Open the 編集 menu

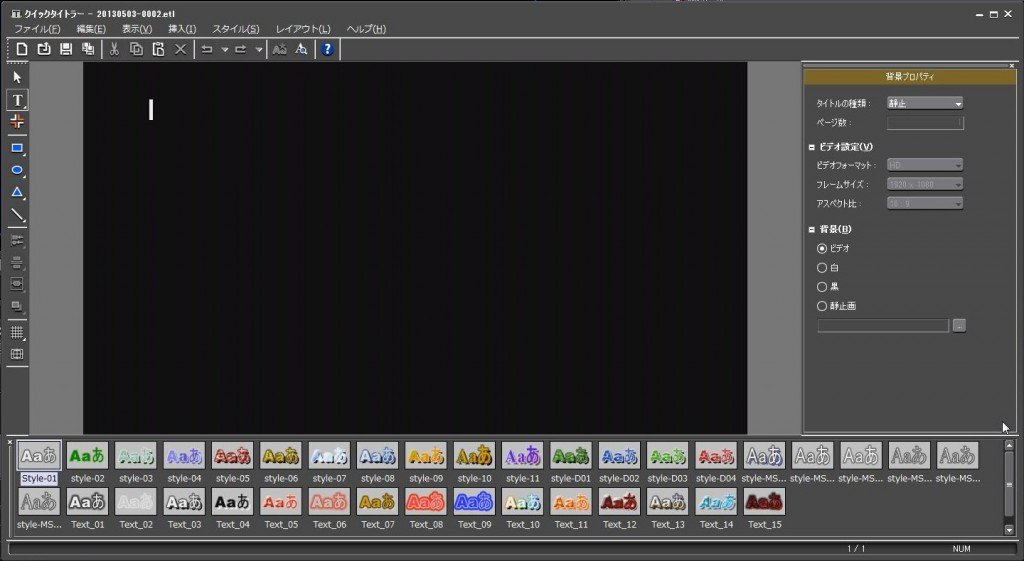(91, 29)
